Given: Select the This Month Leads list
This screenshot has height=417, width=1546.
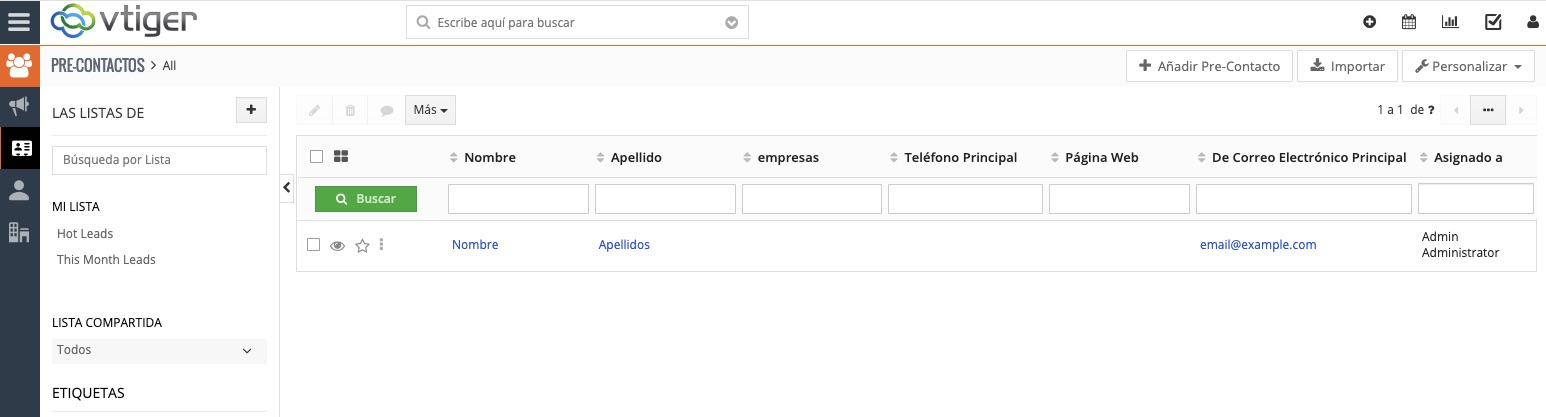Looking at the screenshot, I should 106,260.
